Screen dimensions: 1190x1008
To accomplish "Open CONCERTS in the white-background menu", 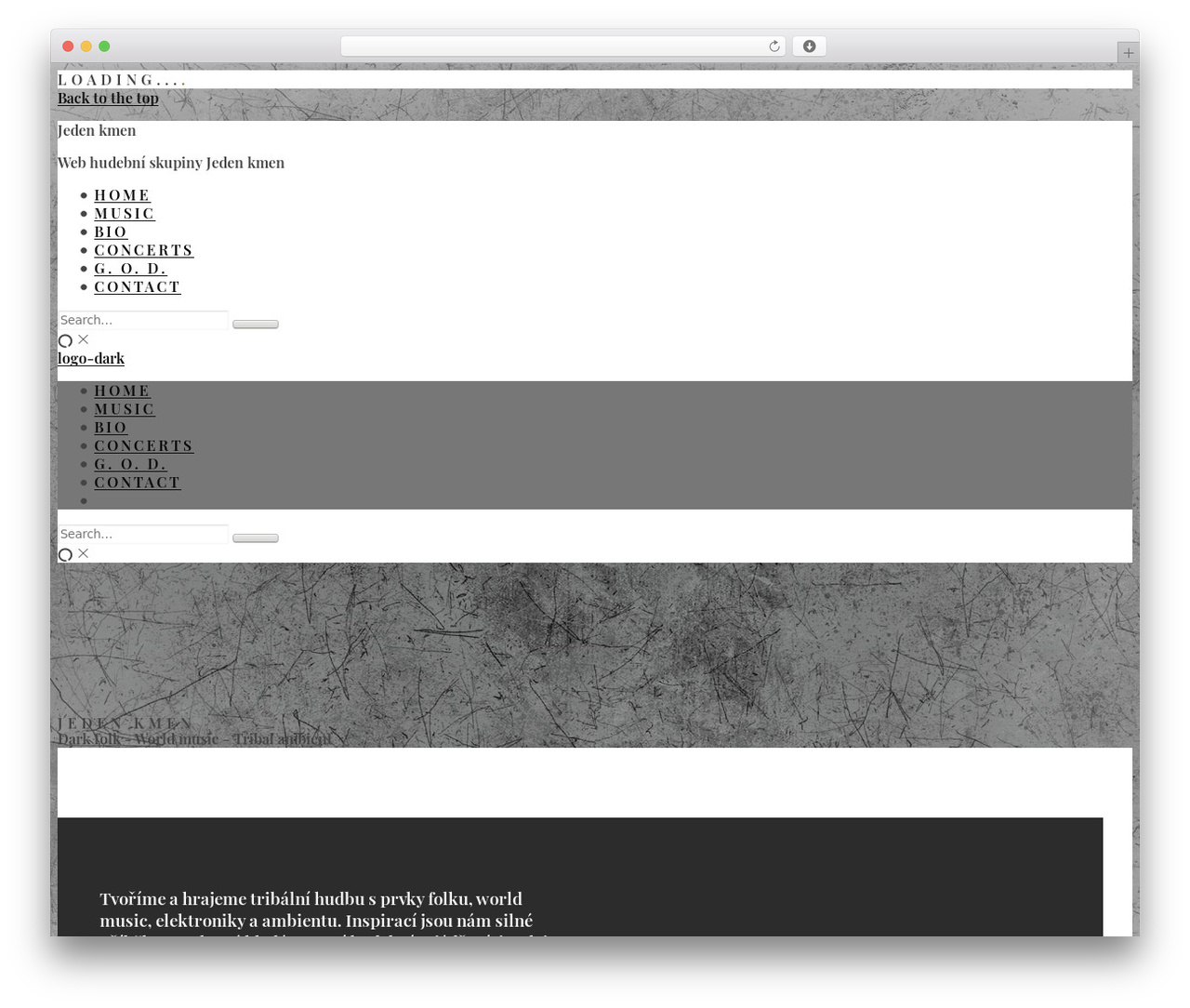I will point(144,250).
